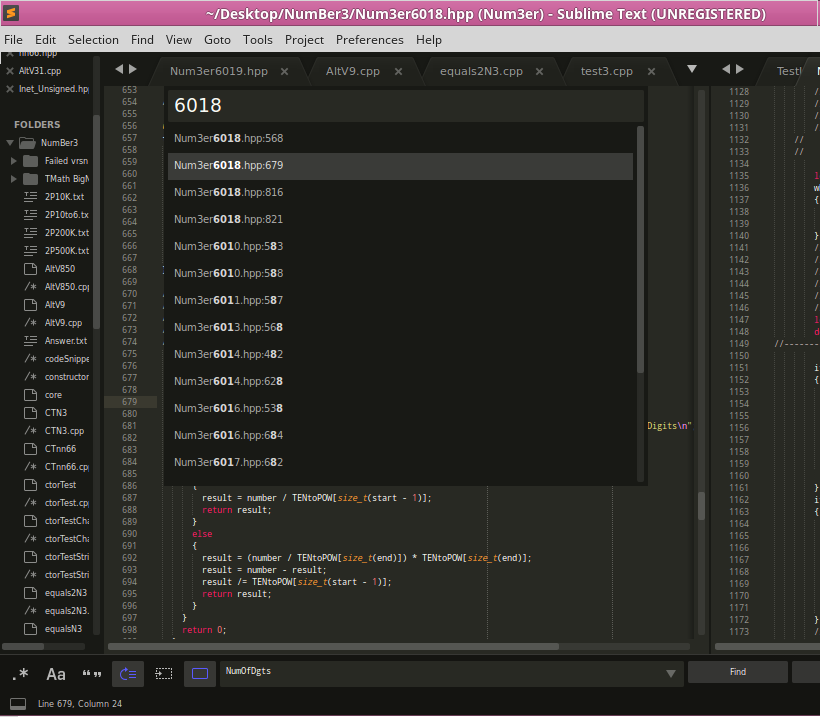Close the test3.cpp tab

click(653, 71)
